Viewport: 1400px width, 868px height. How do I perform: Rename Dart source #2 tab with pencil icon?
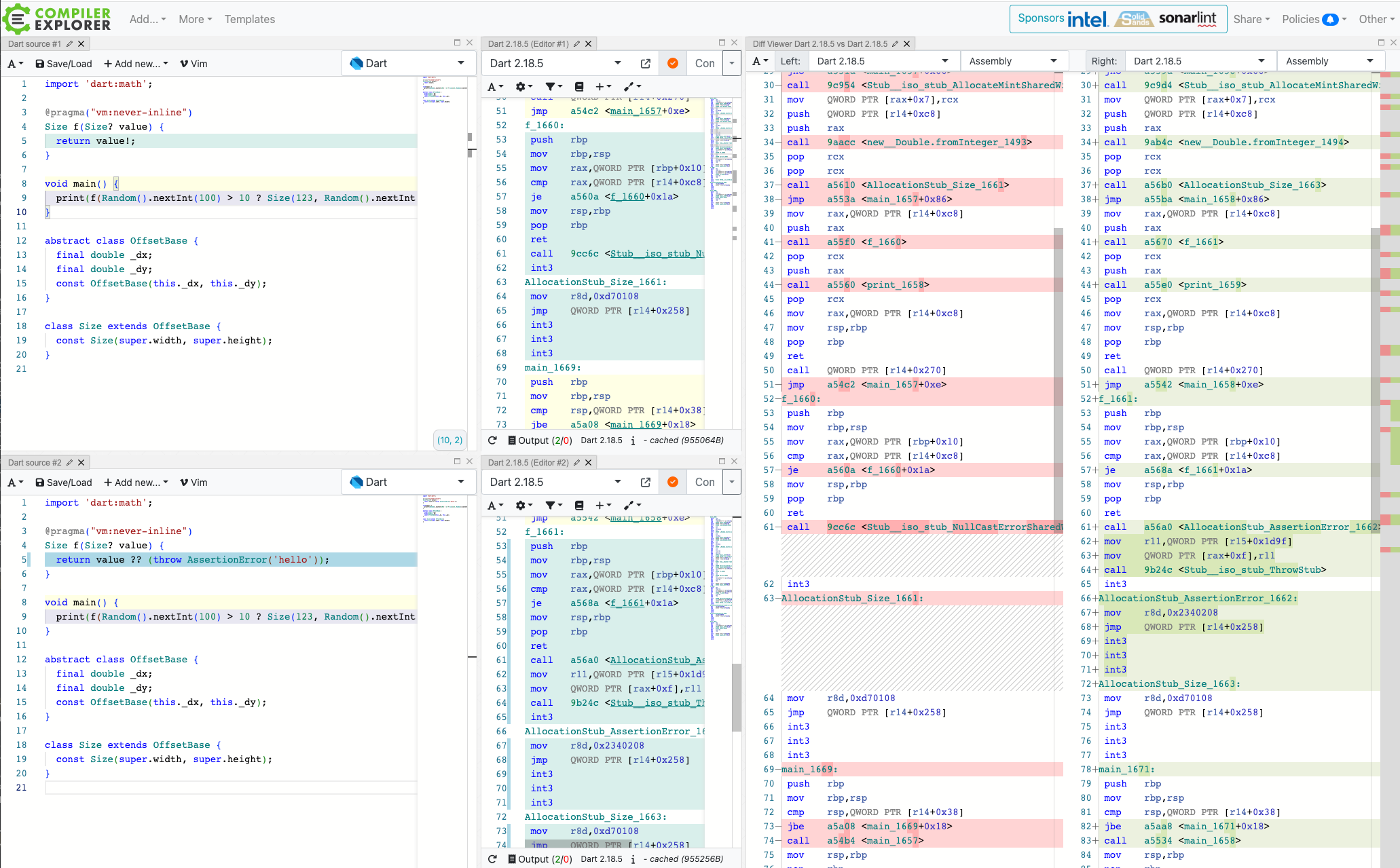pyautogui.click(x=69, y=462)
